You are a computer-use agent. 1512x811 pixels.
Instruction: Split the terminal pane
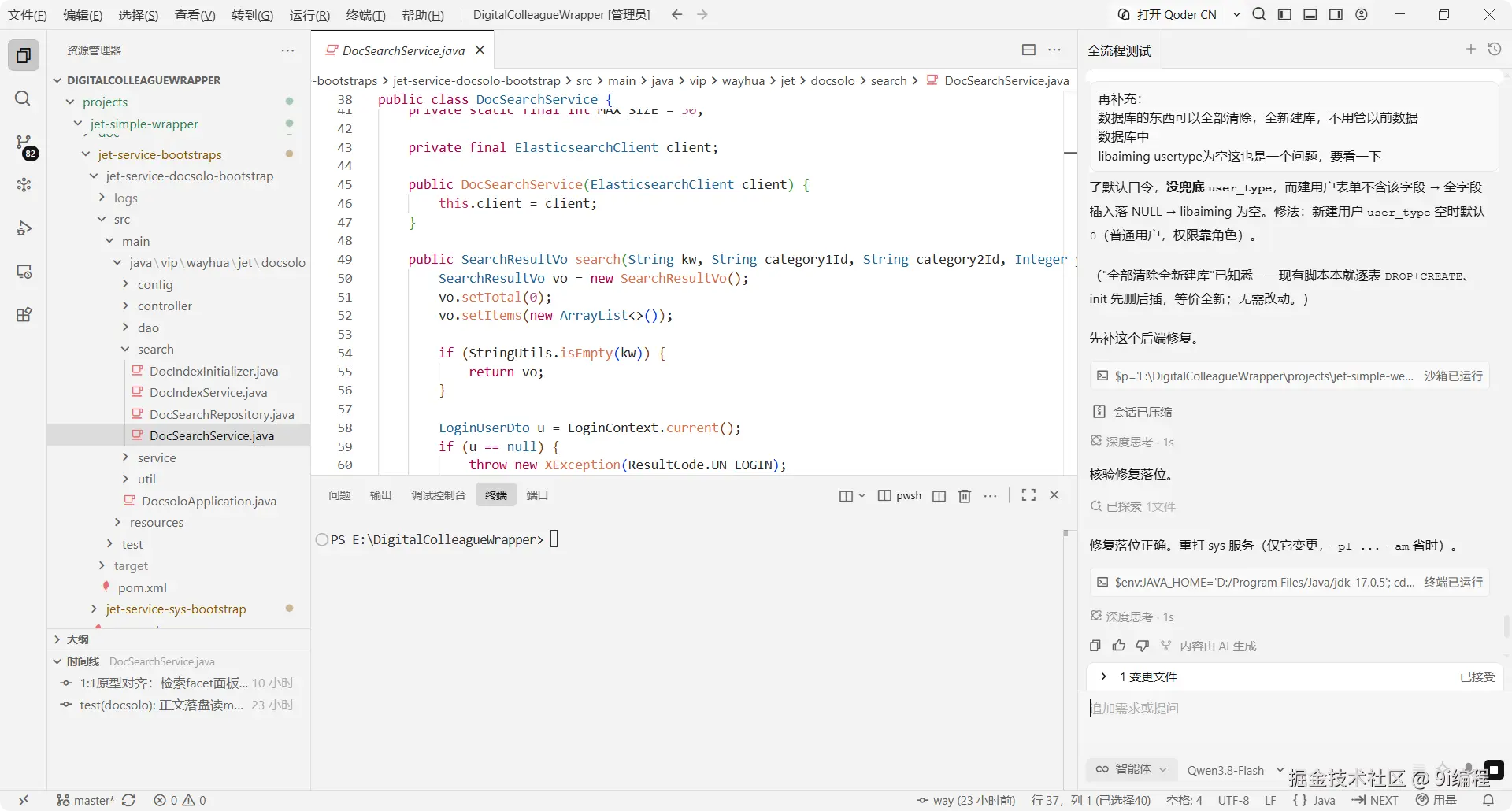pos(939,496)
